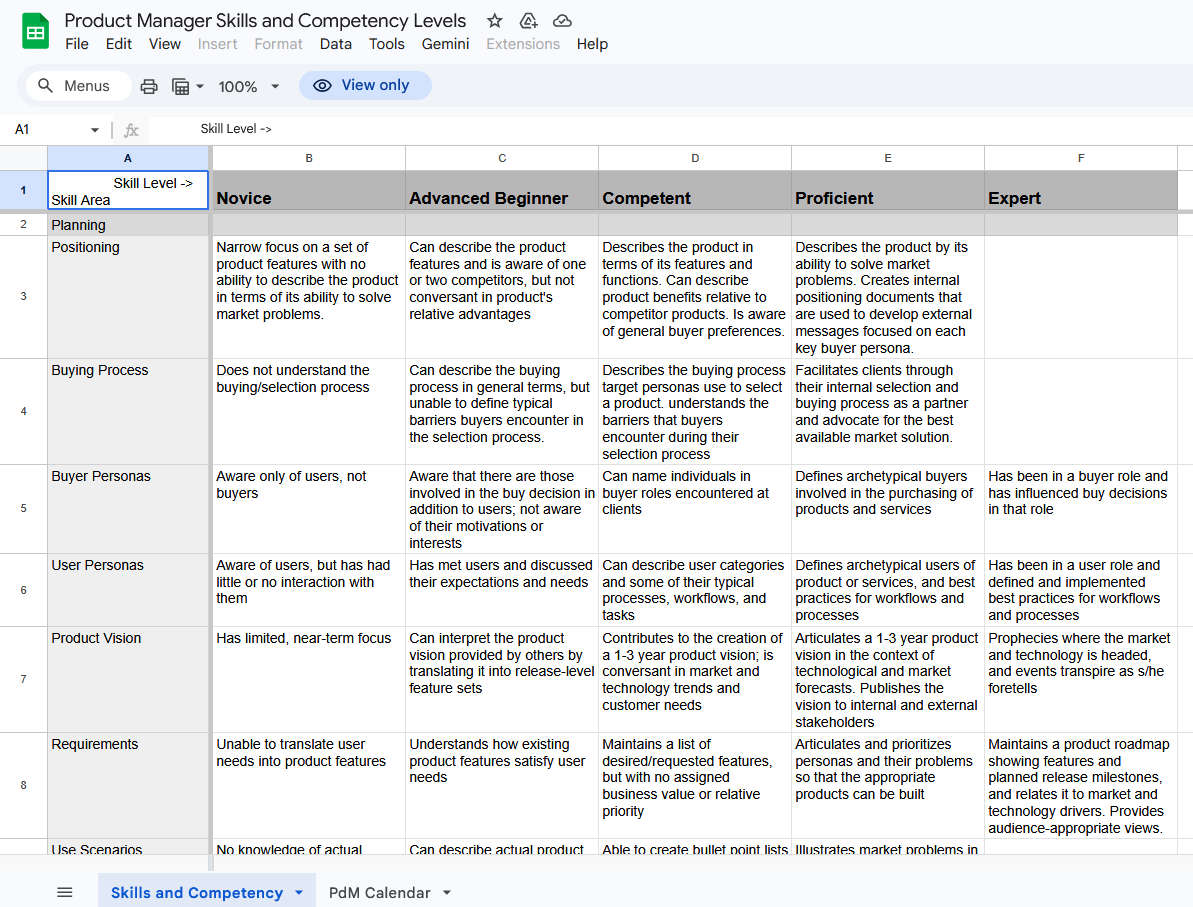
Task: Open the Gemini menu
Action: (445, 44)
